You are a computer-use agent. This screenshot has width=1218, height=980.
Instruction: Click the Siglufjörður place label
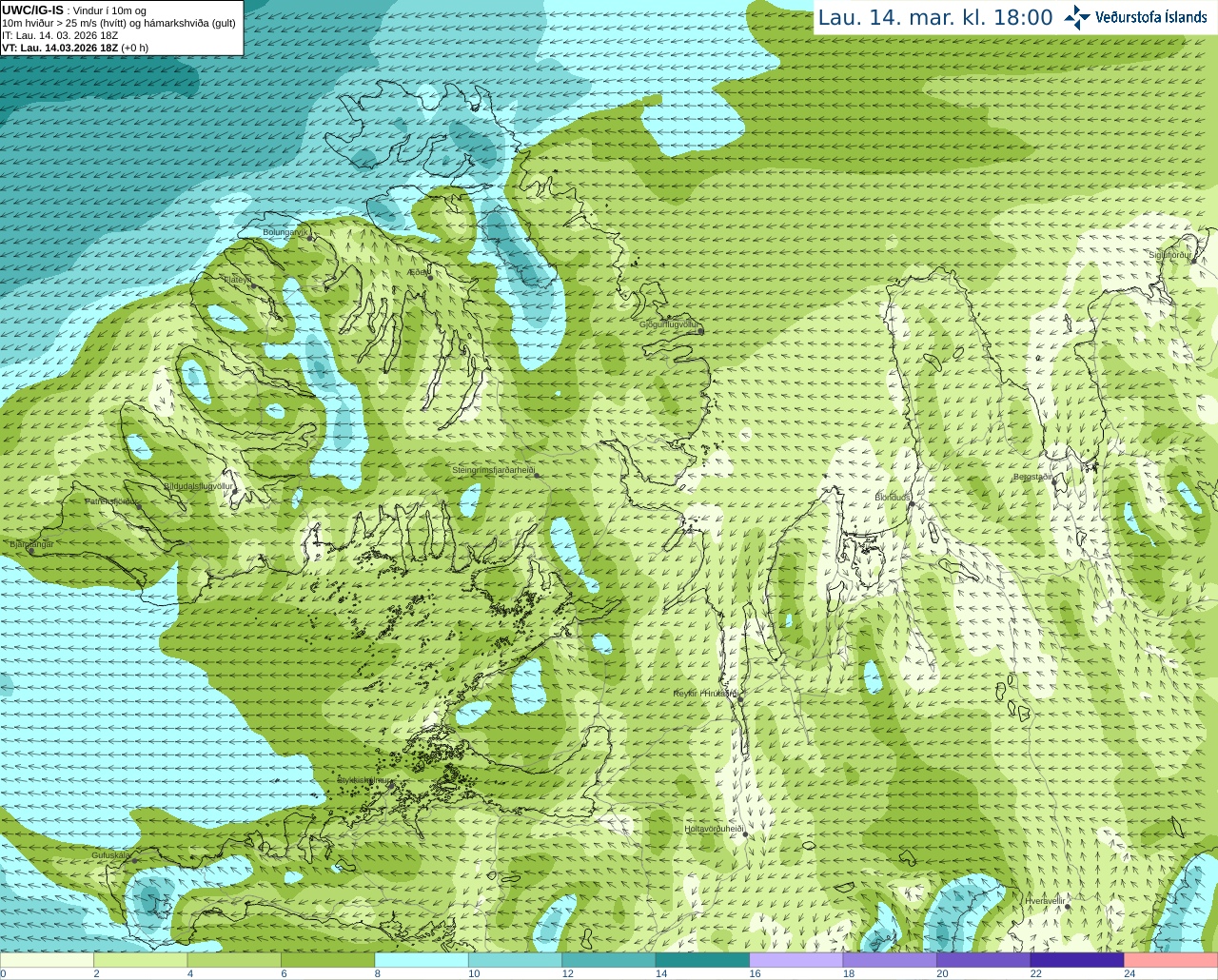coord(1169,255)
